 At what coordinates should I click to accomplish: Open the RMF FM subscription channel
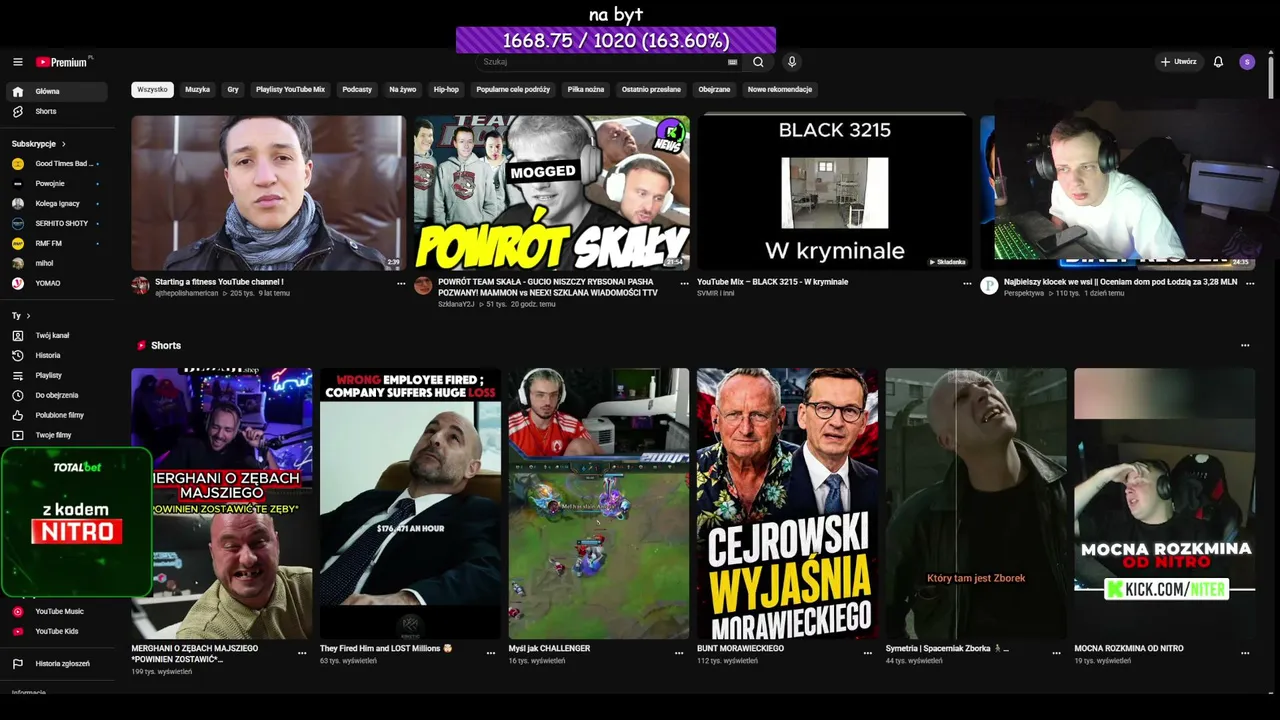(x=57, y=244)
